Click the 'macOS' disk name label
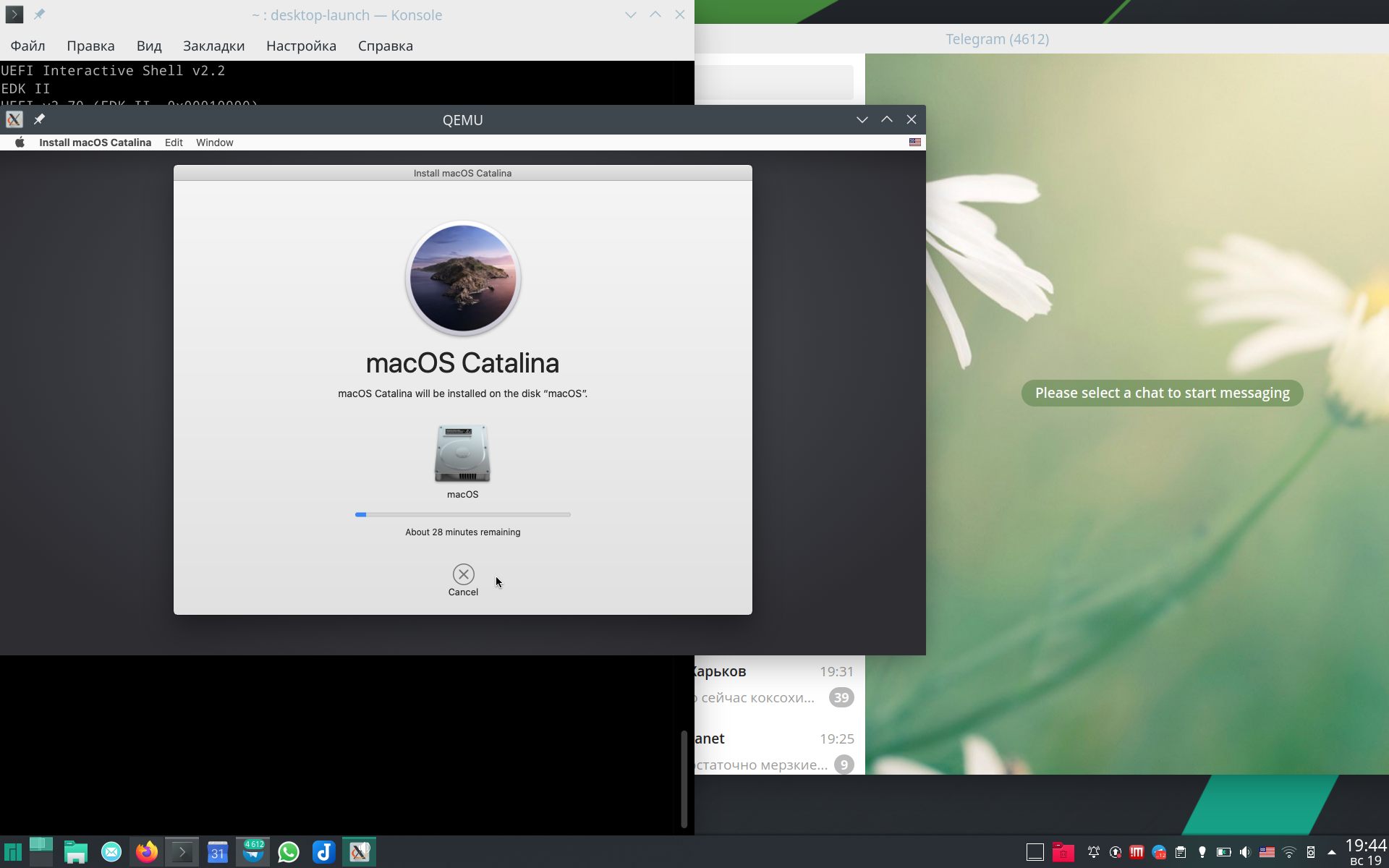Viewport: 1389px width, 868px height. [x=462, y=494]
